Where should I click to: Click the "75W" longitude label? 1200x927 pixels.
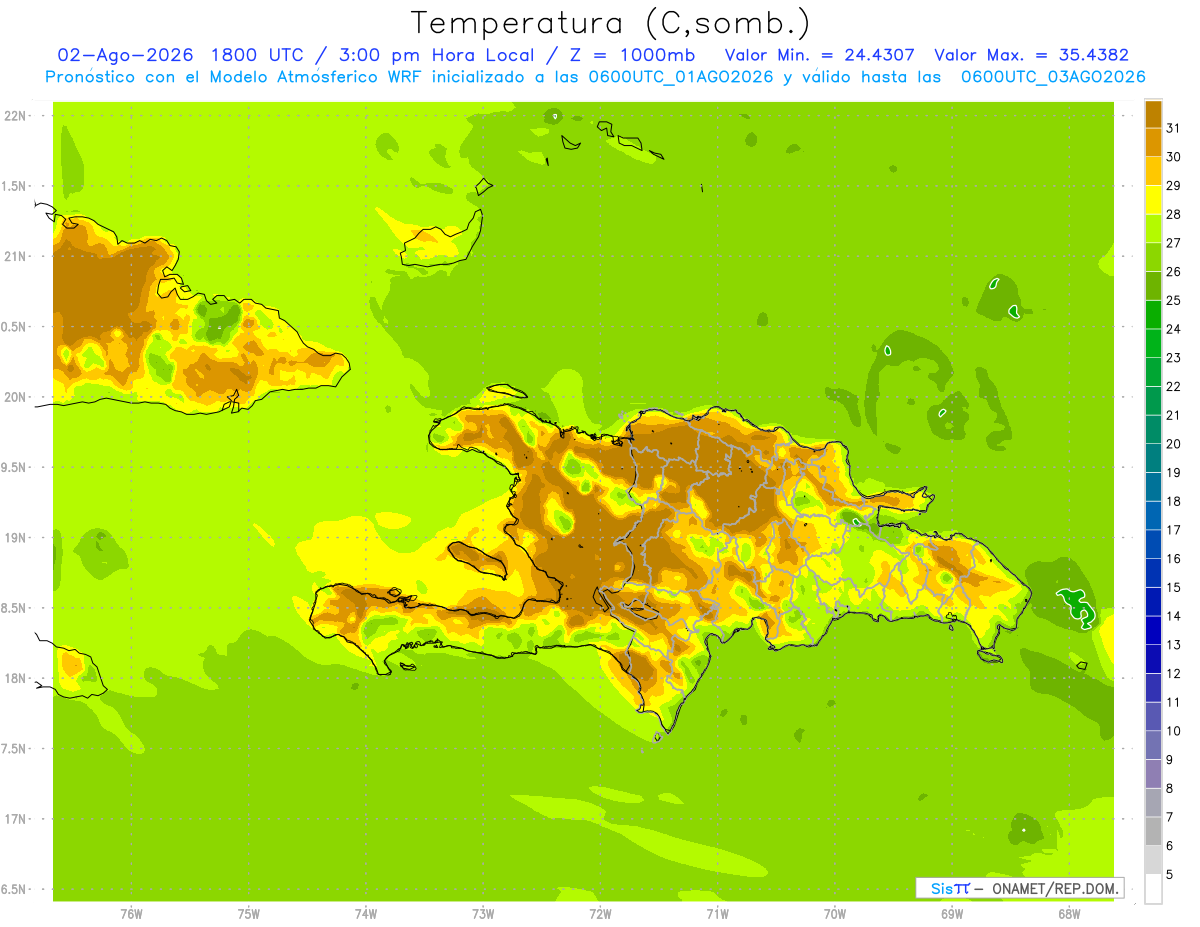pyautogui.click(x=248, y=914)
